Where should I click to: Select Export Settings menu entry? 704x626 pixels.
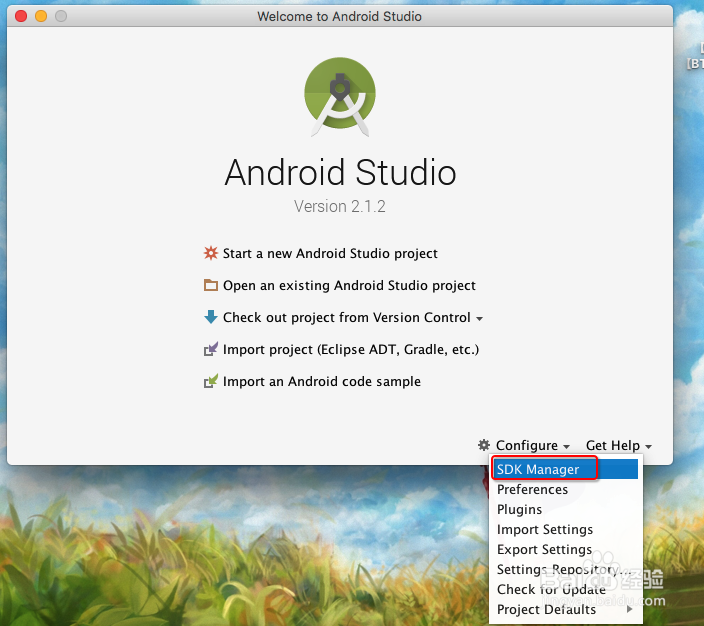566,549
